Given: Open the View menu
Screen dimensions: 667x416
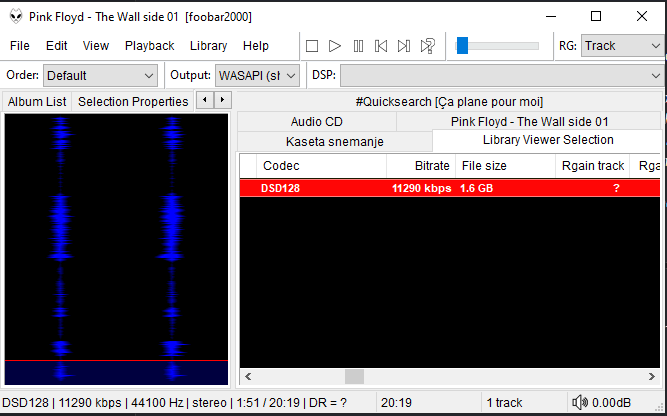Looking at the screenshot, I should click(96, 46).
